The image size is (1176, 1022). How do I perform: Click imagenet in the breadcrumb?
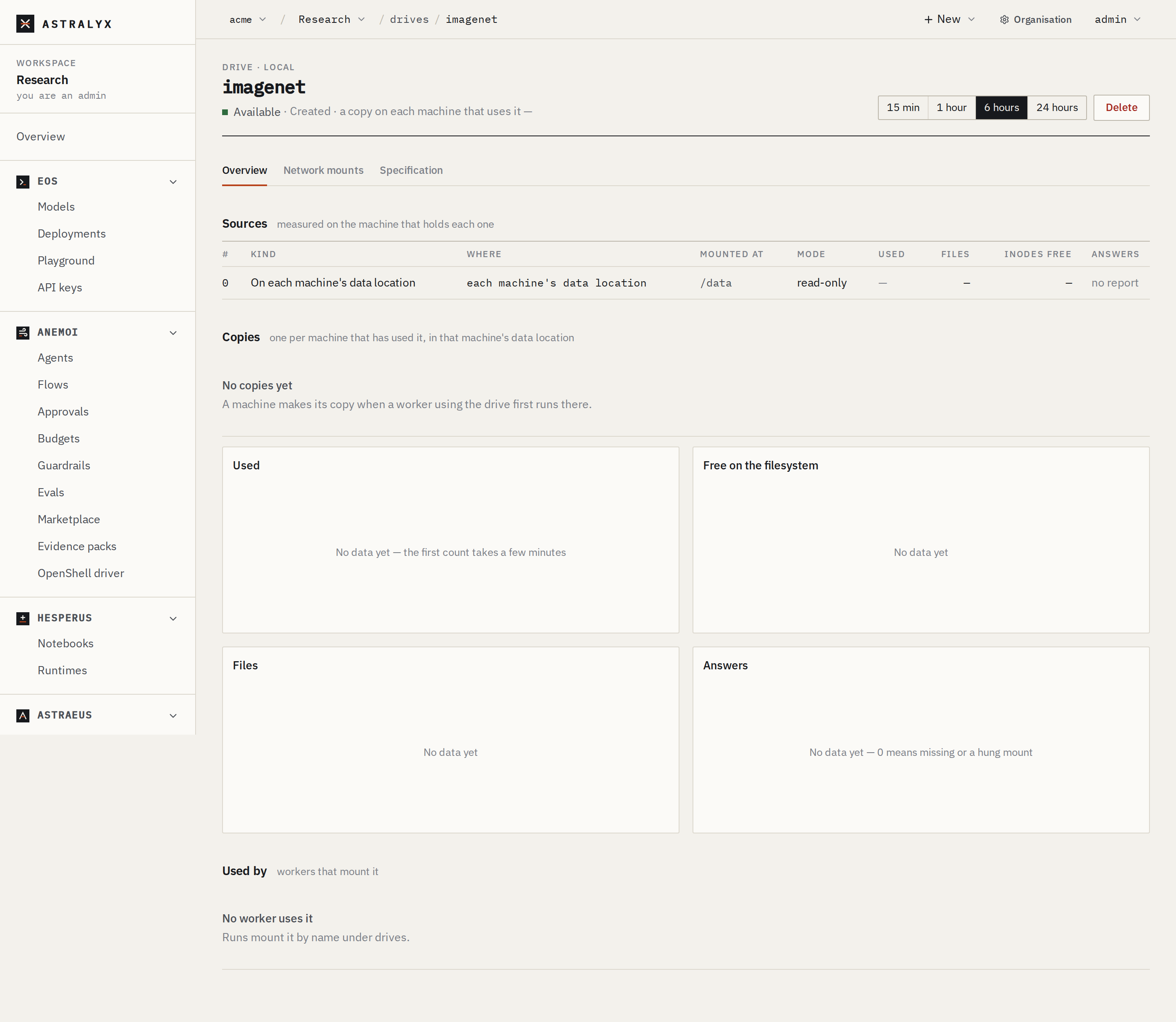(x=471, y=20)
